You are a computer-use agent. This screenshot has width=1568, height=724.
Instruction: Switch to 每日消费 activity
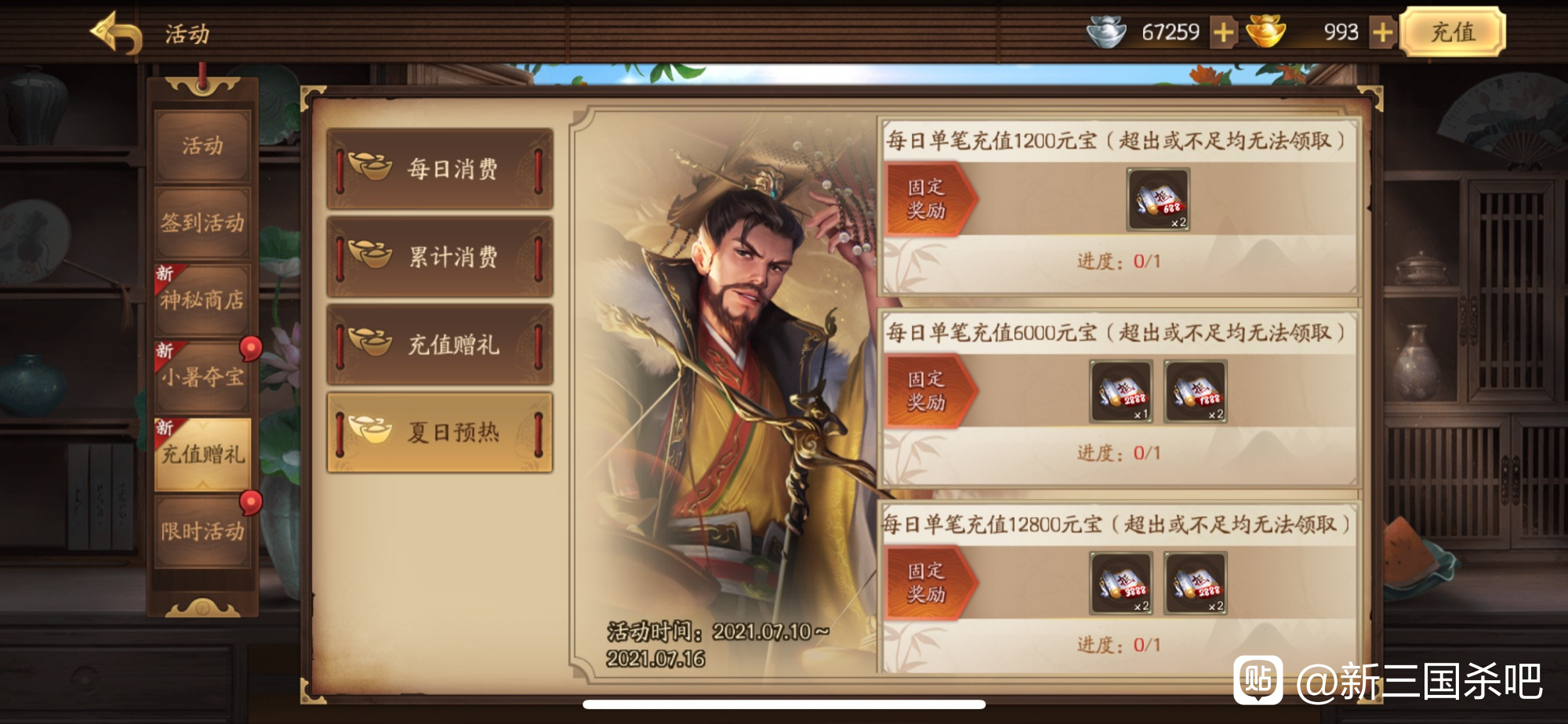pos(440,168)
